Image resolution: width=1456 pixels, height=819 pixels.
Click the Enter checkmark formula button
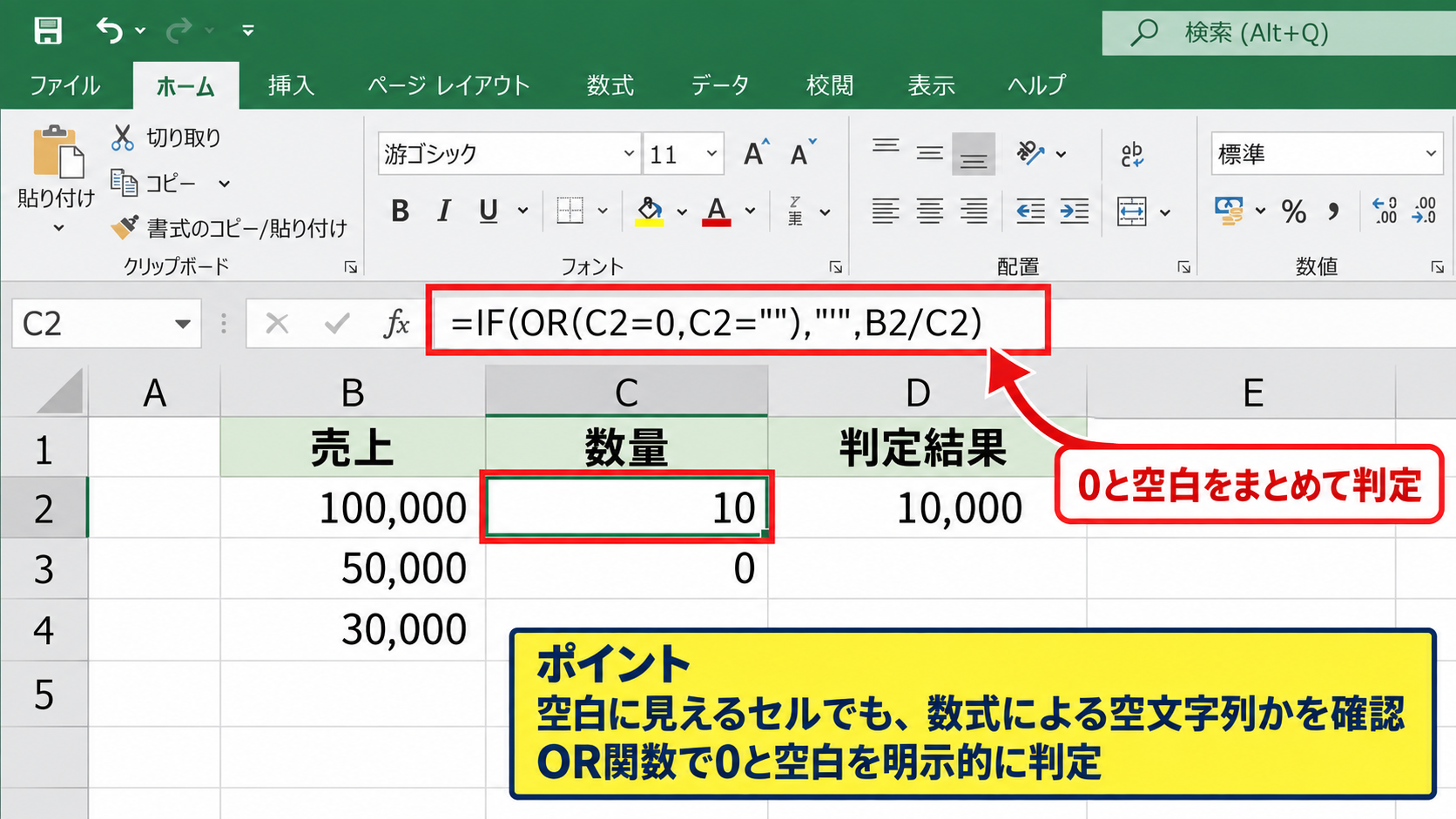click(337, 324)
